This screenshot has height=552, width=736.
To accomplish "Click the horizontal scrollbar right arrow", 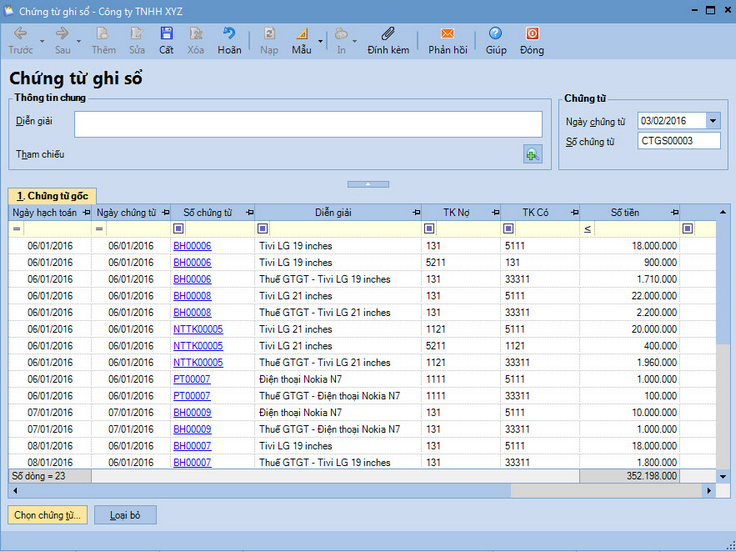I will tap(709, 491).
